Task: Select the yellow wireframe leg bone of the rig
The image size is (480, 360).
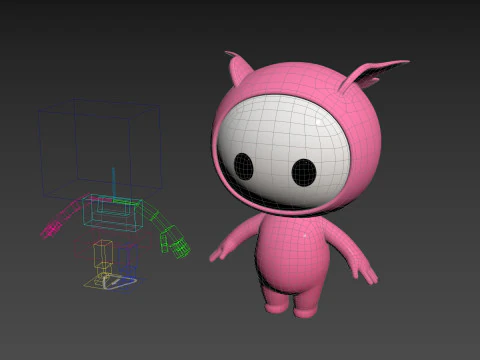Action: click(102, 255)
